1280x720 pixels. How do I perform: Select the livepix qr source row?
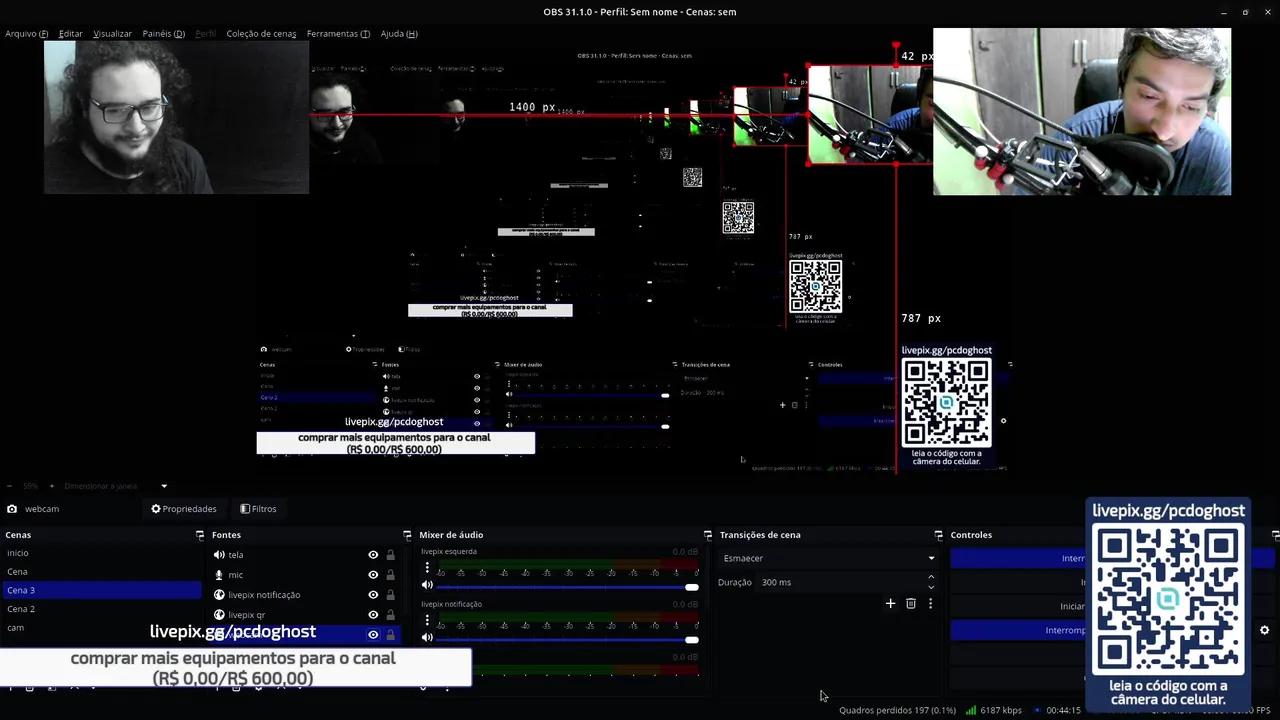pyautogui.click(x=305, y=615)
